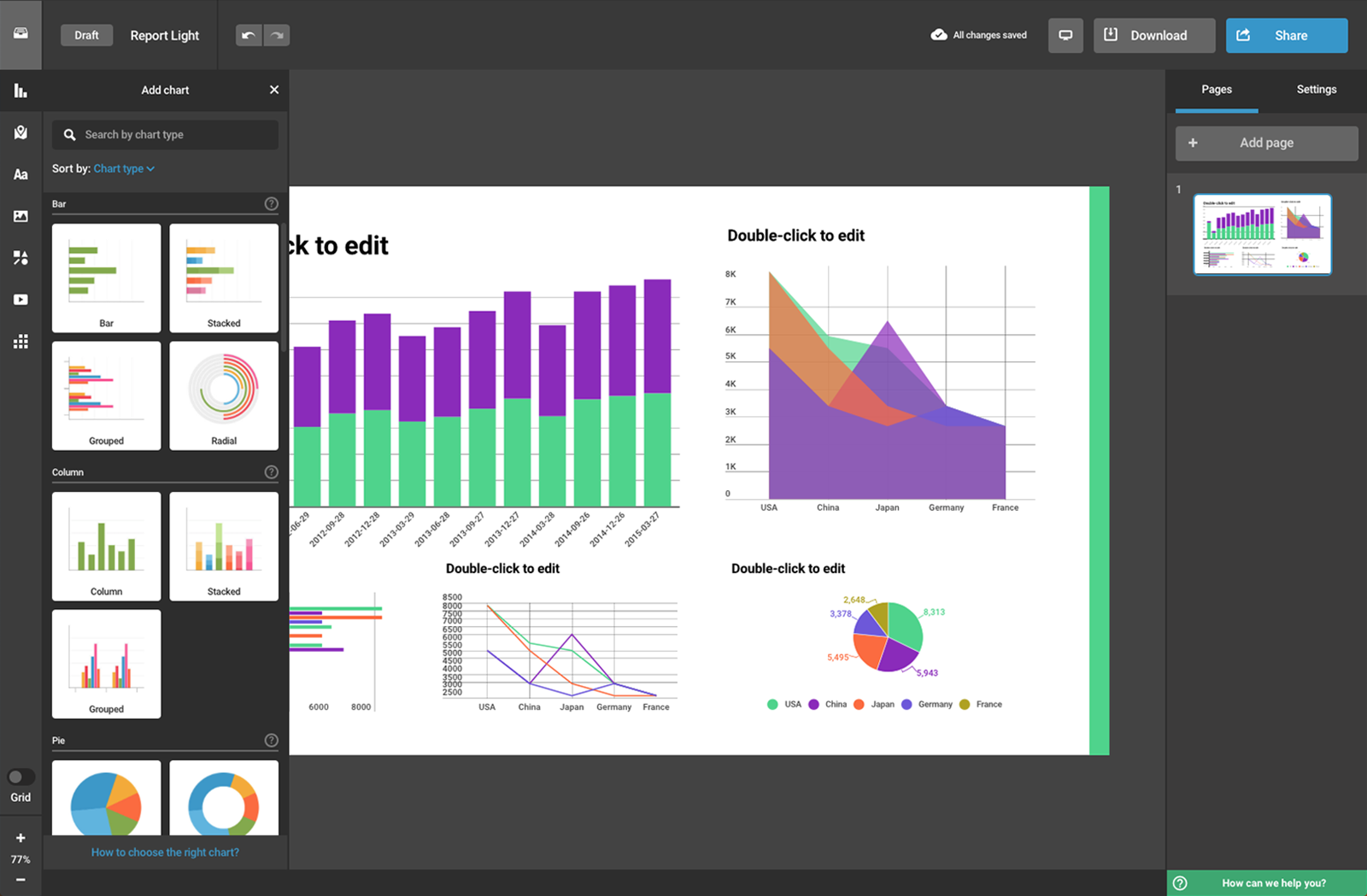
Task: Open the Video insertion panel
Action: (x=21, y=299)
